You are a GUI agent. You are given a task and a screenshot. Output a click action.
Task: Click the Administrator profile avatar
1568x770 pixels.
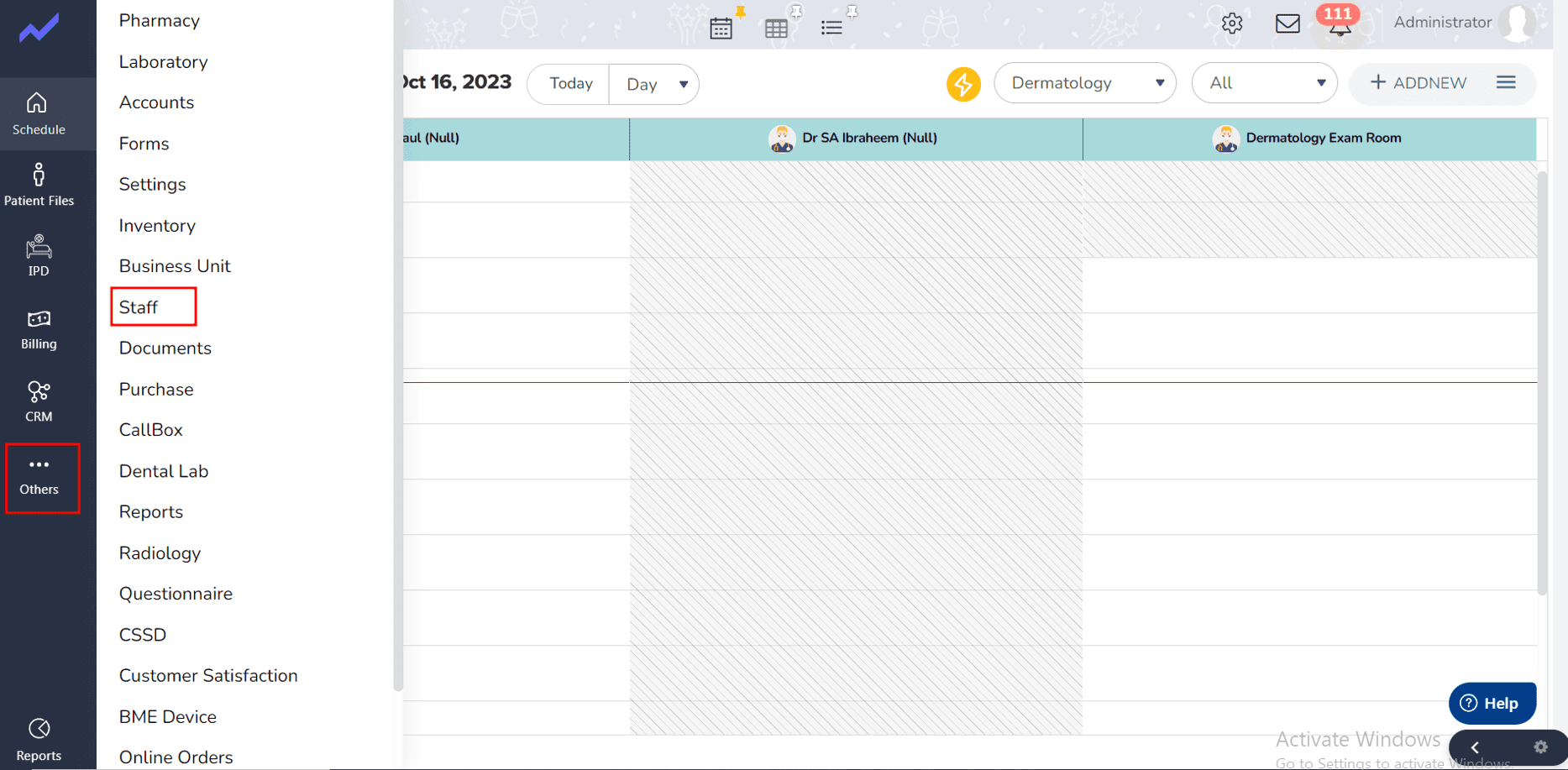[x=1518, y=23]
